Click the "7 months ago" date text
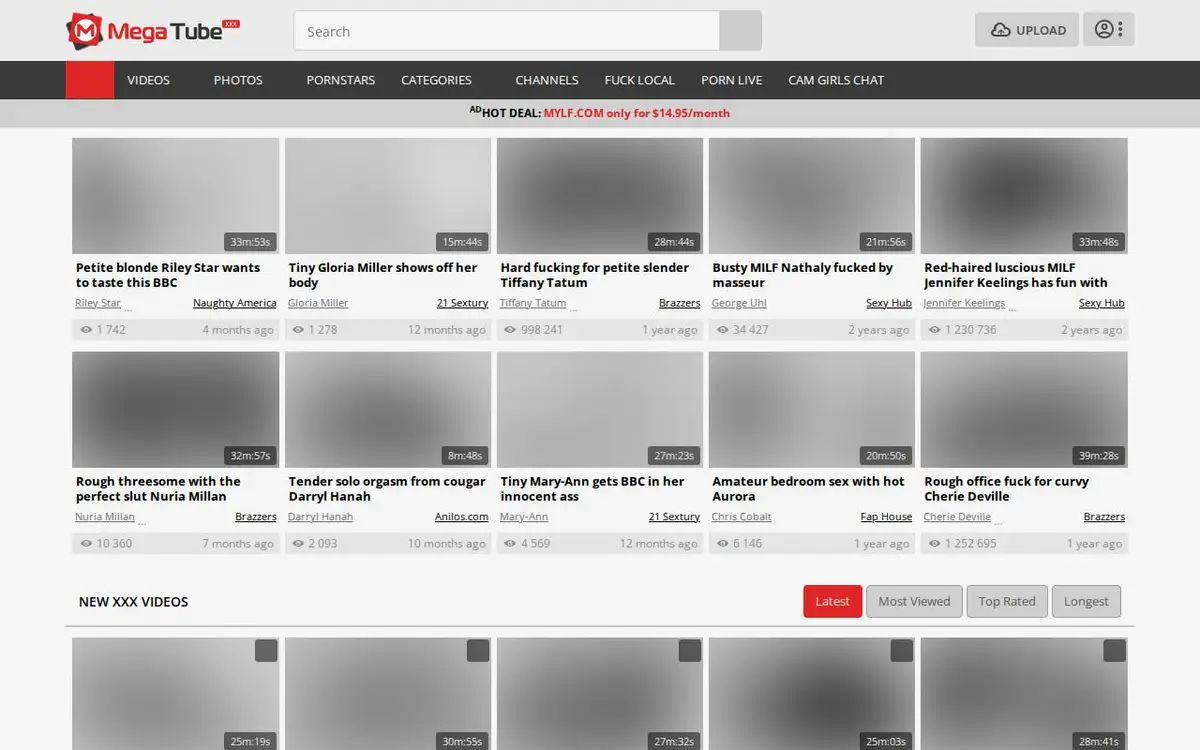This screenshot has height=750, width=1200. pos(238,544)
